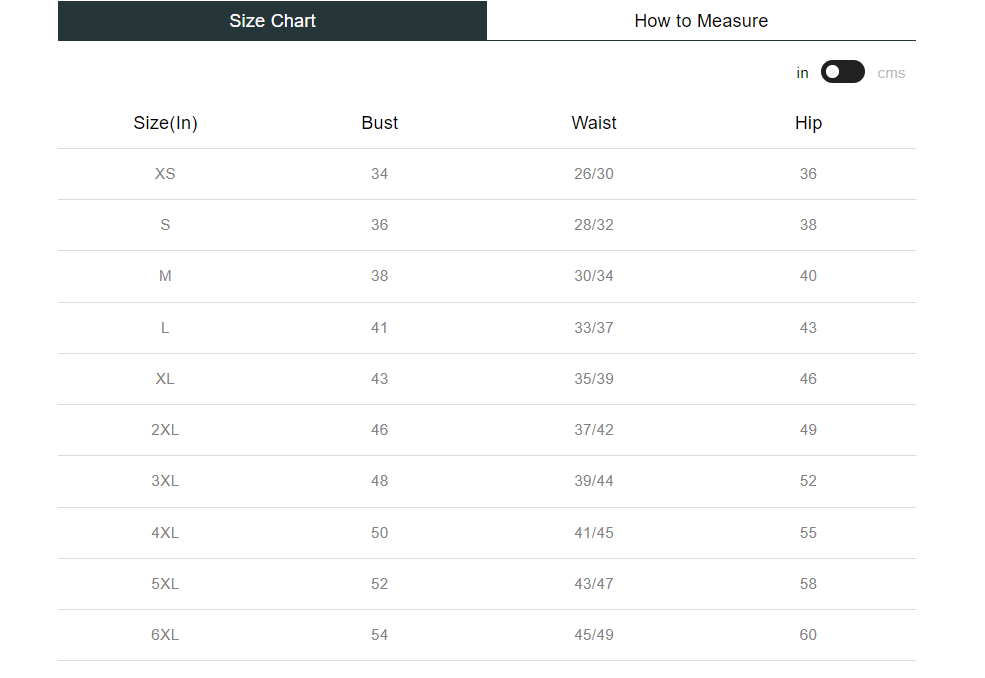Click the 'in' unit label
Image resolution: width=985 pixels, height=678 pixels.
click(x=802, y=73)
